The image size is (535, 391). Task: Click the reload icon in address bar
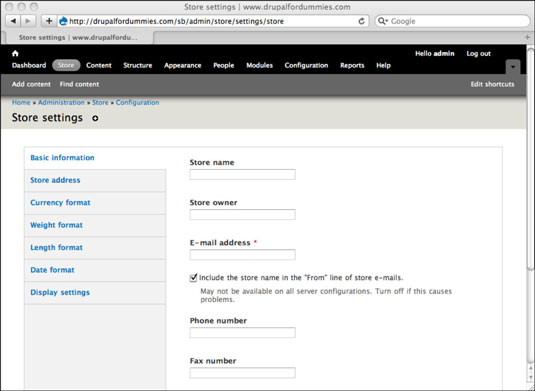(361, 21)
